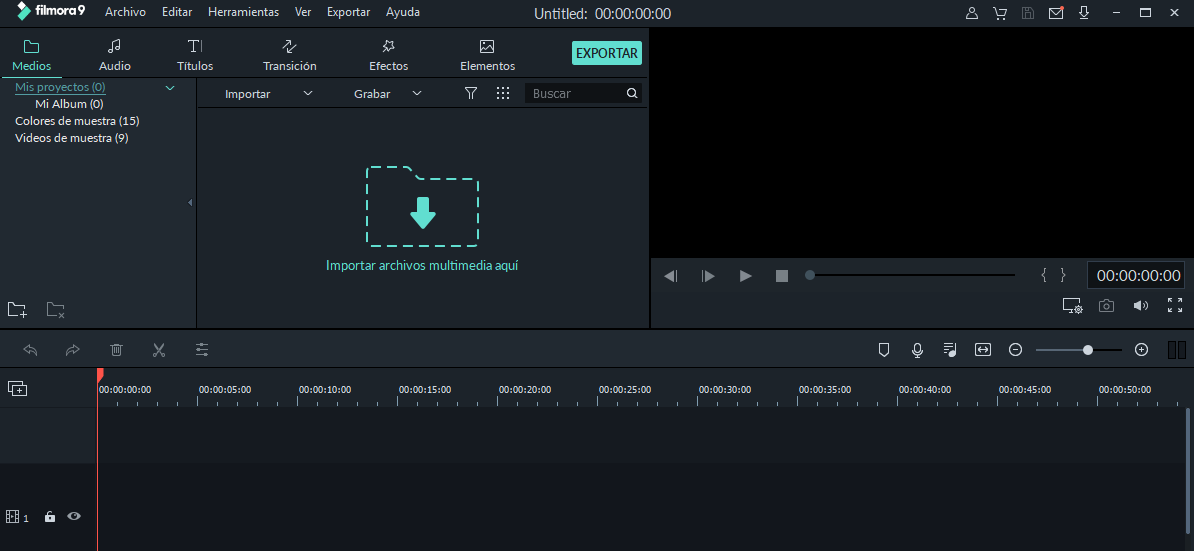Record voiceover with microphone icon
This screenshot has height=551, width=1194.
point(918,350)
